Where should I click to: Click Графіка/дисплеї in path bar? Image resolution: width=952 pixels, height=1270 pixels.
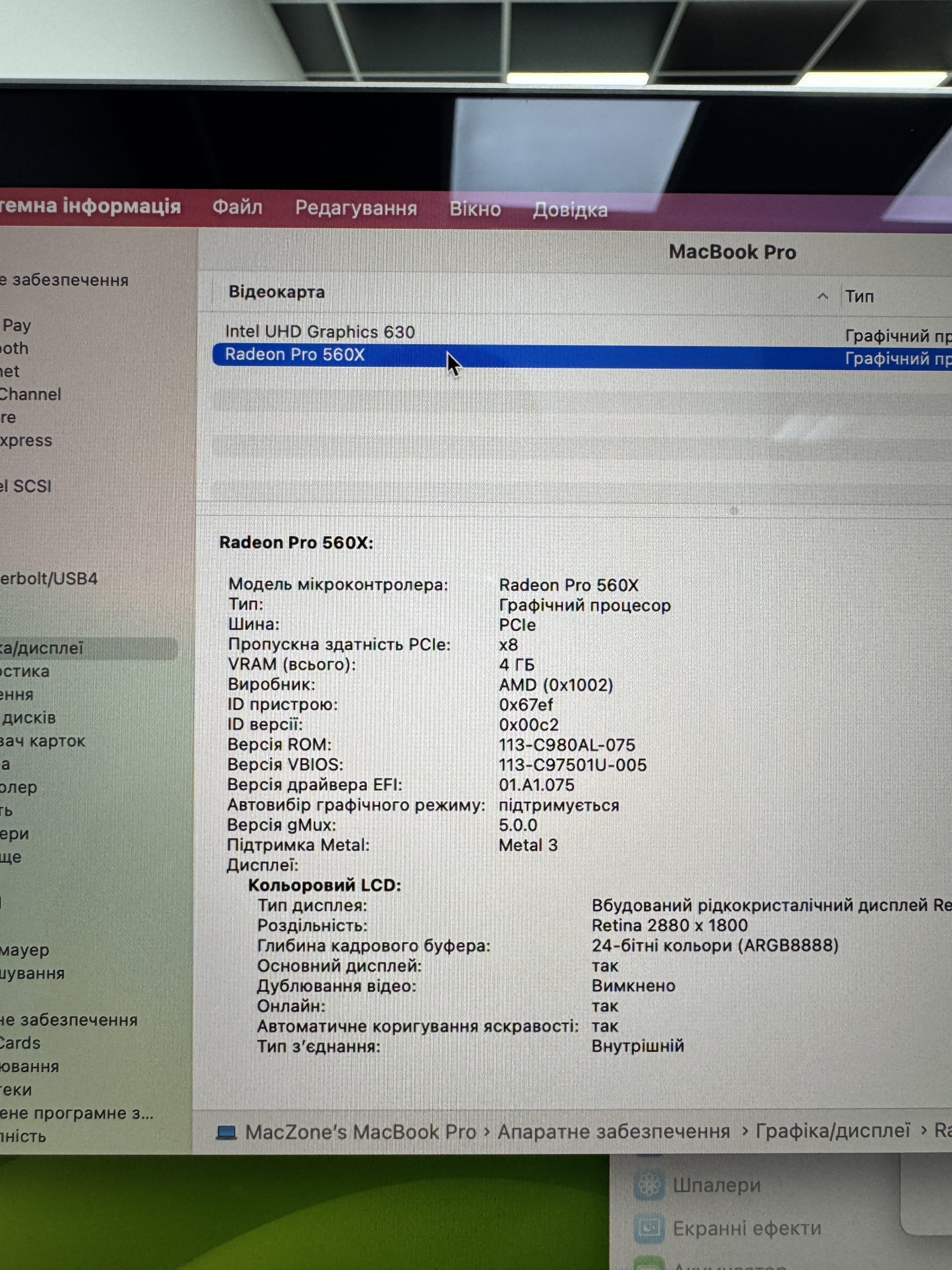pyautogui.click(x=833, y=1131)
